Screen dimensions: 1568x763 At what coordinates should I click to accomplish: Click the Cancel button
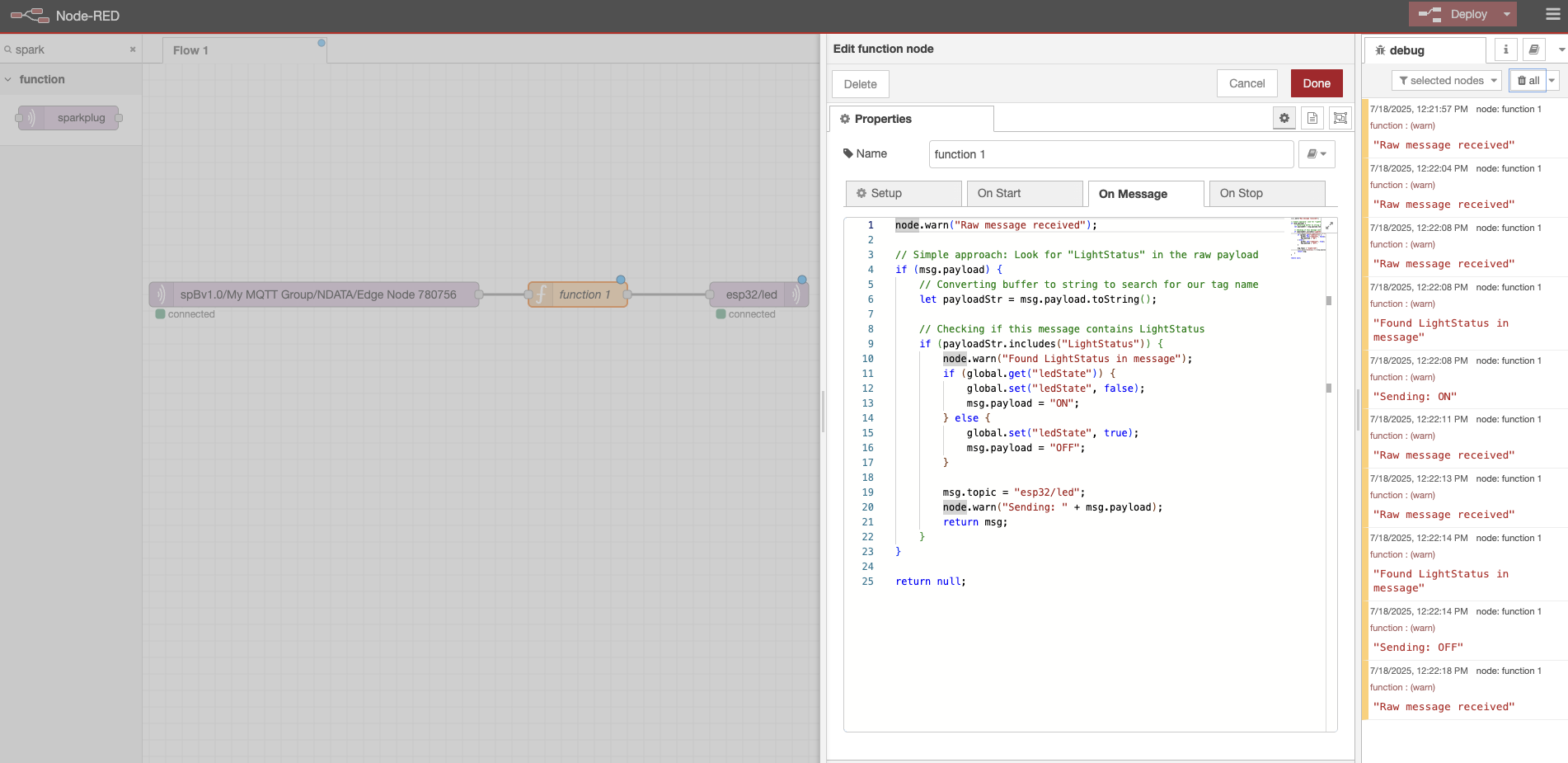1246,83
